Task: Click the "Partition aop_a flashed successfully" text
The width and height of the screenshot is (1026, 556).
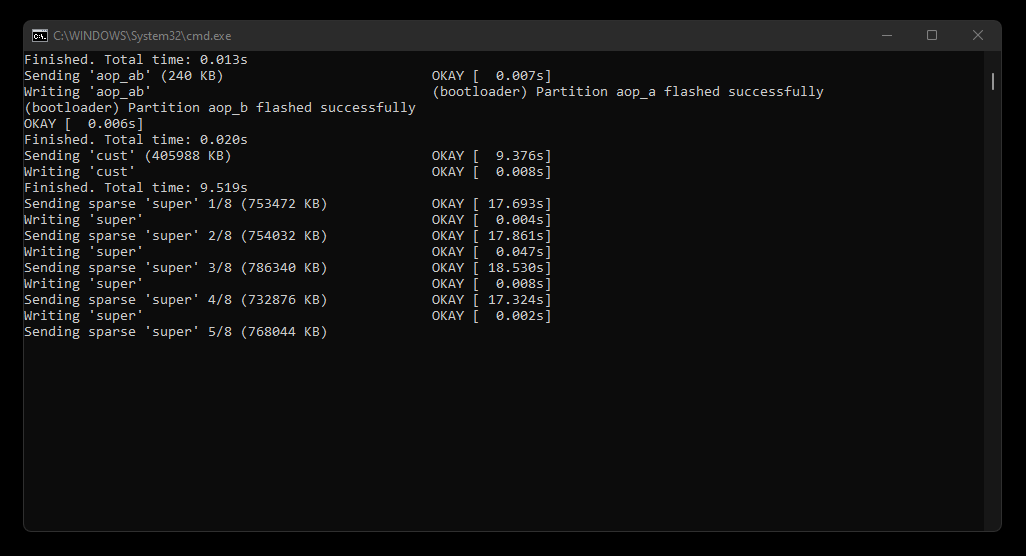Action: coord(679,92)
